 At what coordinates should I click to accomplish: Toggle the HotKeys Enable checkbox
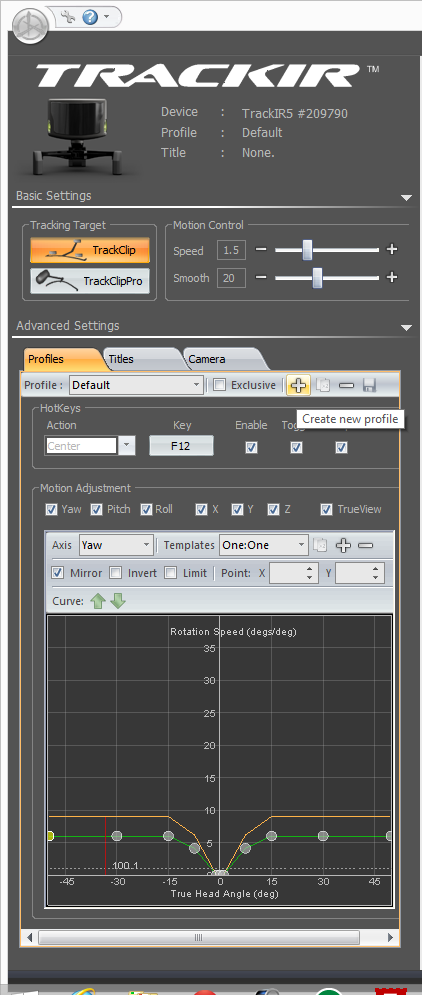[x=251, y=447]
